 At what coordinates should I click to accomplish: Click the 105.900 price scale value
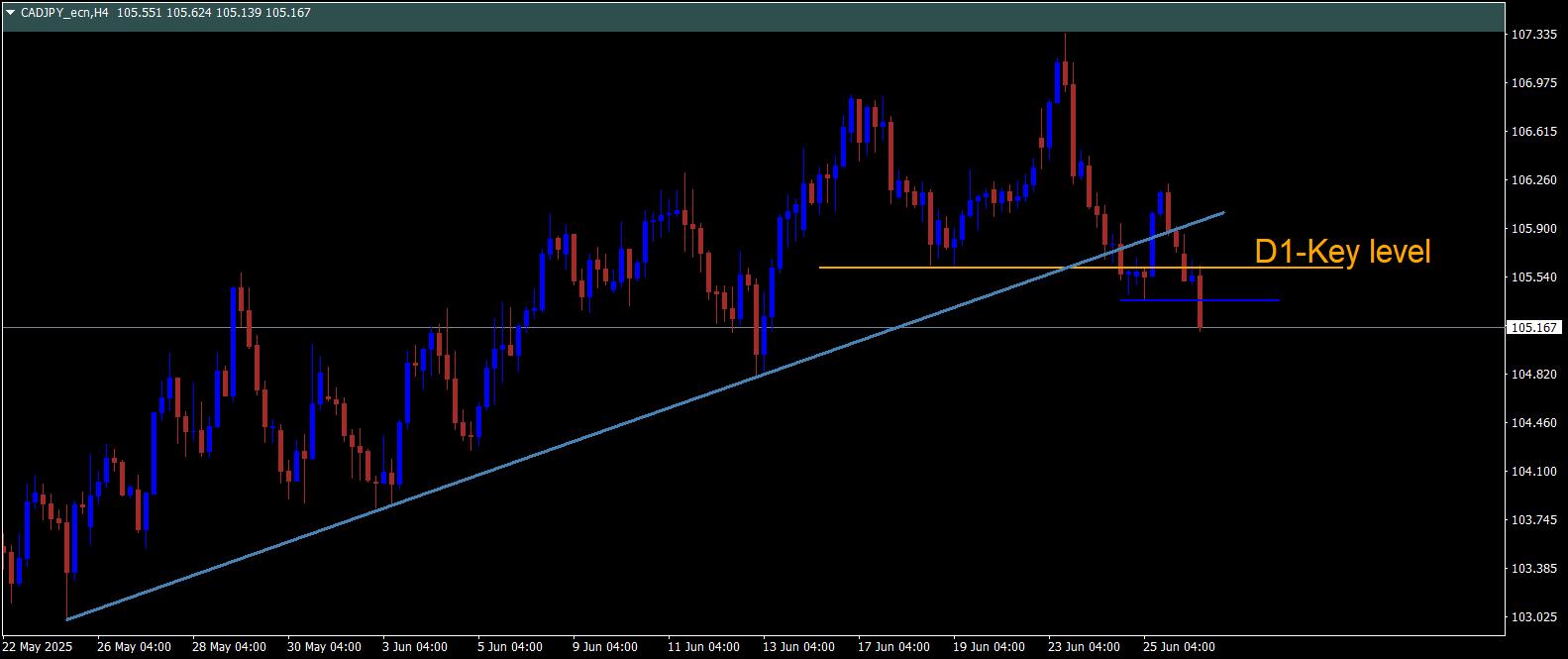1533,229
